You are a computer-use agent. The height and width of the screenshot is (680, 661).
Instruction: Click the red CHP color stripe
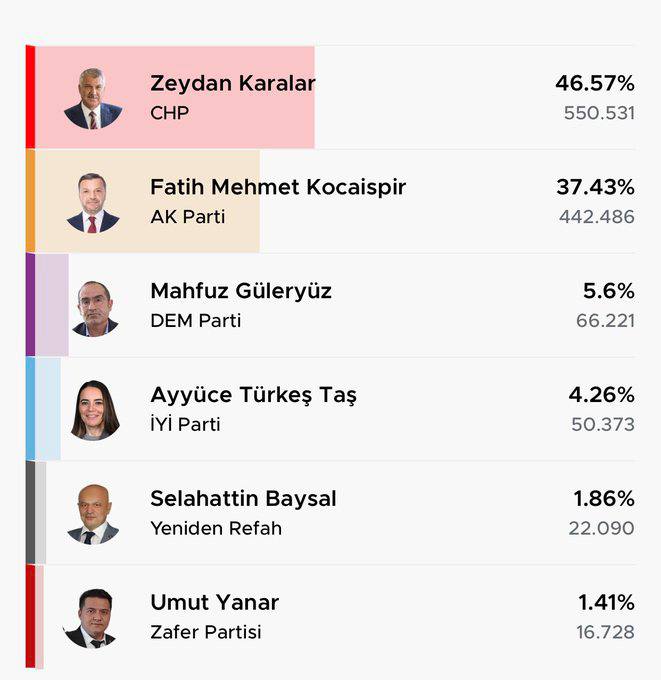point(30,97)
